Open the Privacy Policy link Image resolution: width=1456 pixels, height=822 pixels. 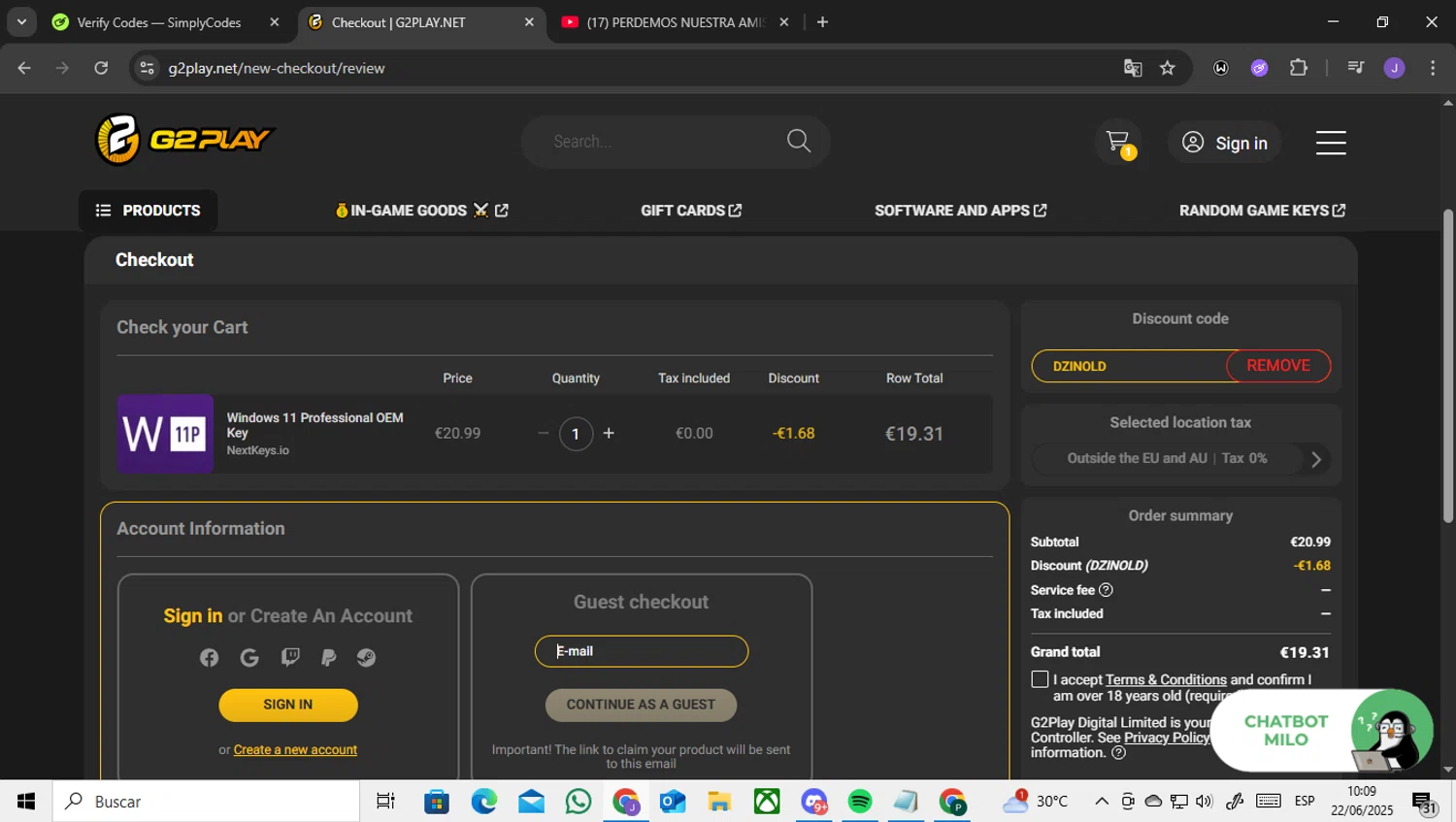tap(1167, 739)
